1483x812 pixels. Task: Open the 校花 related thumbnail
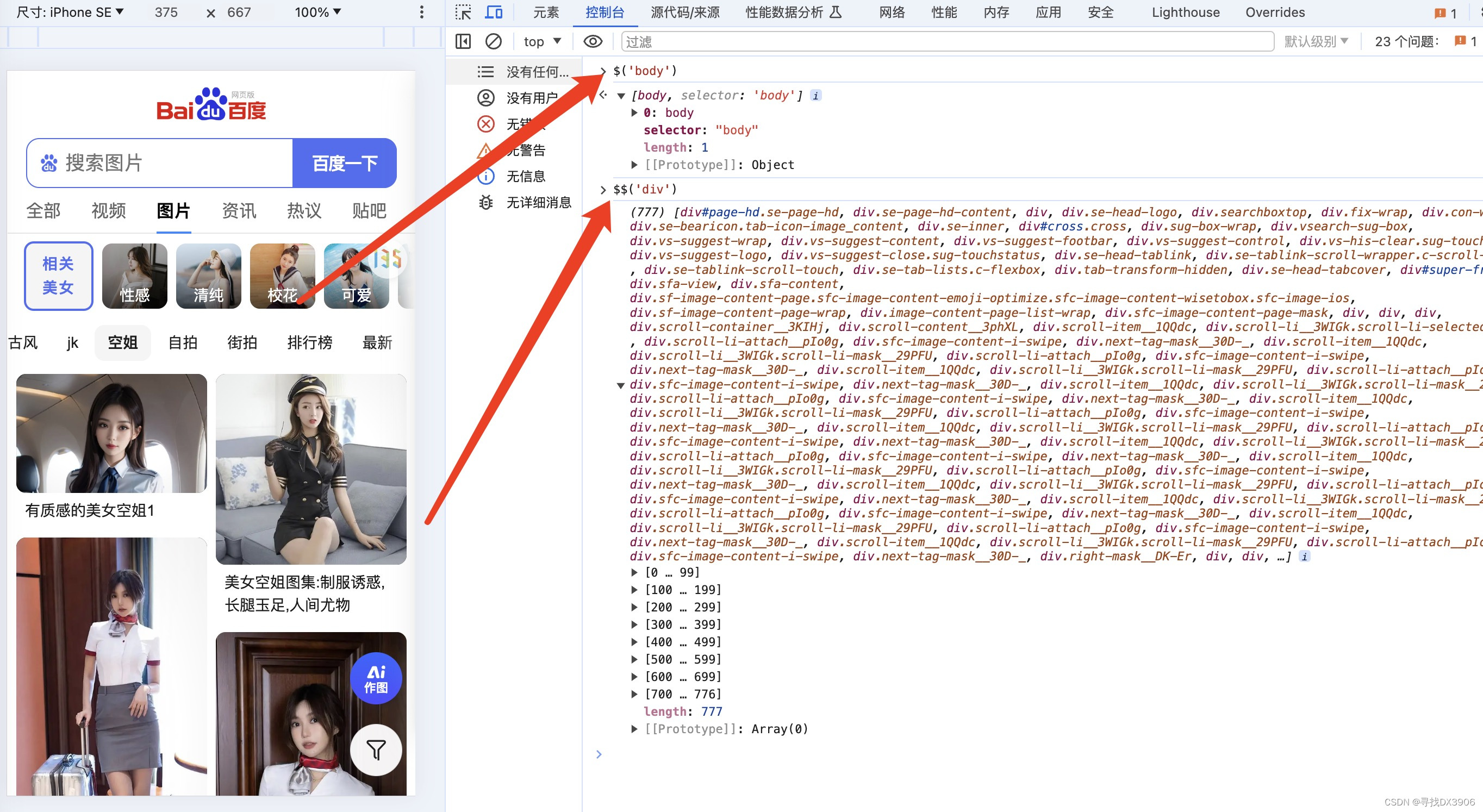point(282,276)
